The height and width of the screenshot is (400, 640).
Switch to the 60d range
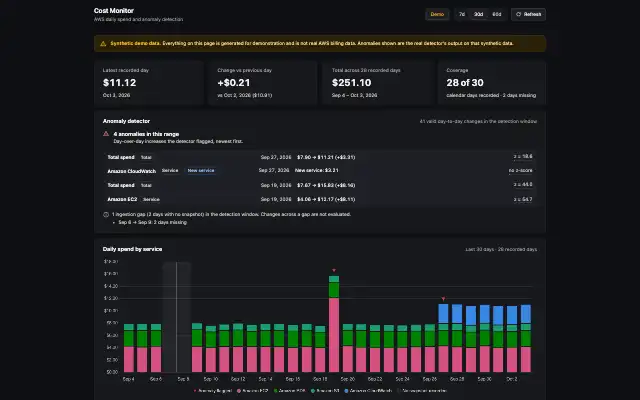(496, 14)
